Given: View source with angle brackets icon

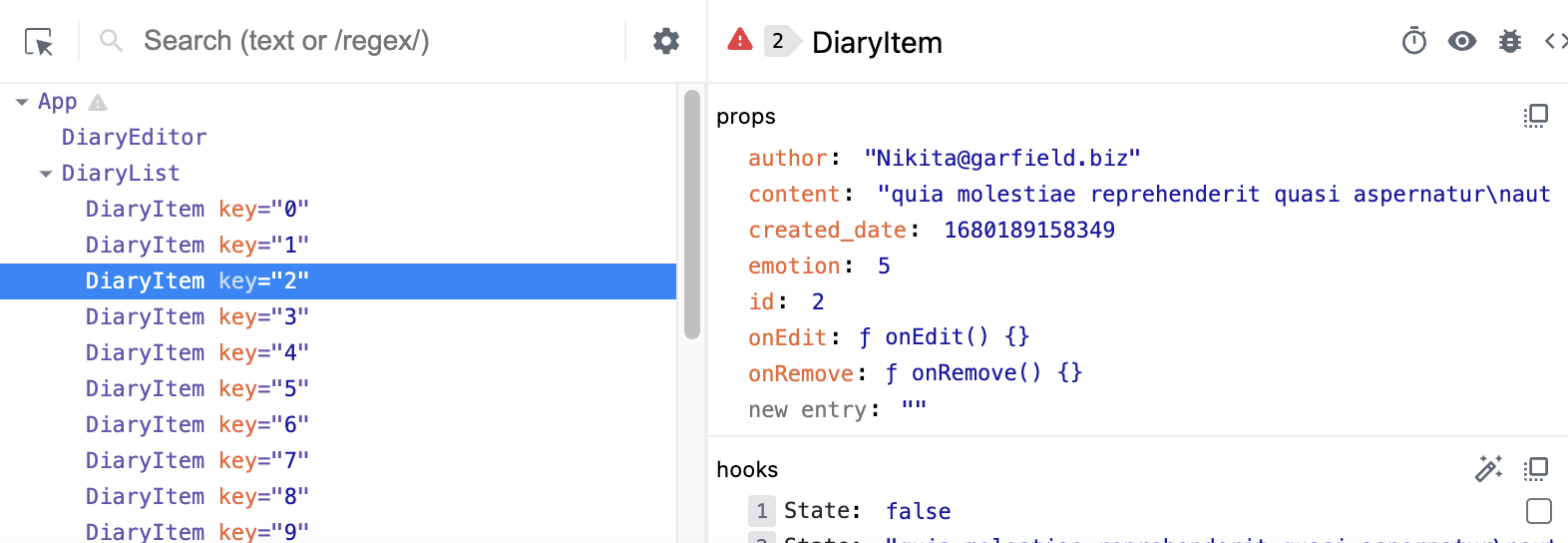Looking at the screenshot, I should [1556, 41].
